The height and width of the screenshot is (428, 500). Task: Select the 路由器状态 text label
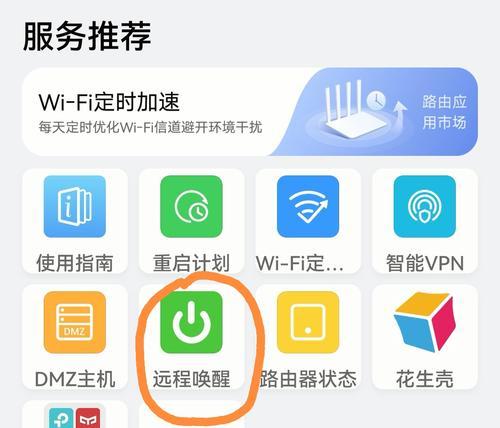click(308, 379)
